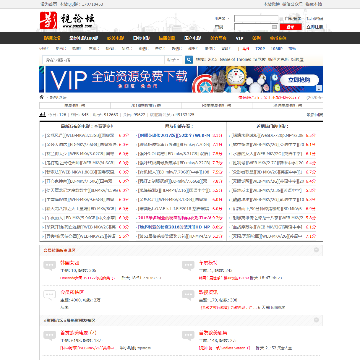Click the blue magnifier search button

tap(189, 60)
